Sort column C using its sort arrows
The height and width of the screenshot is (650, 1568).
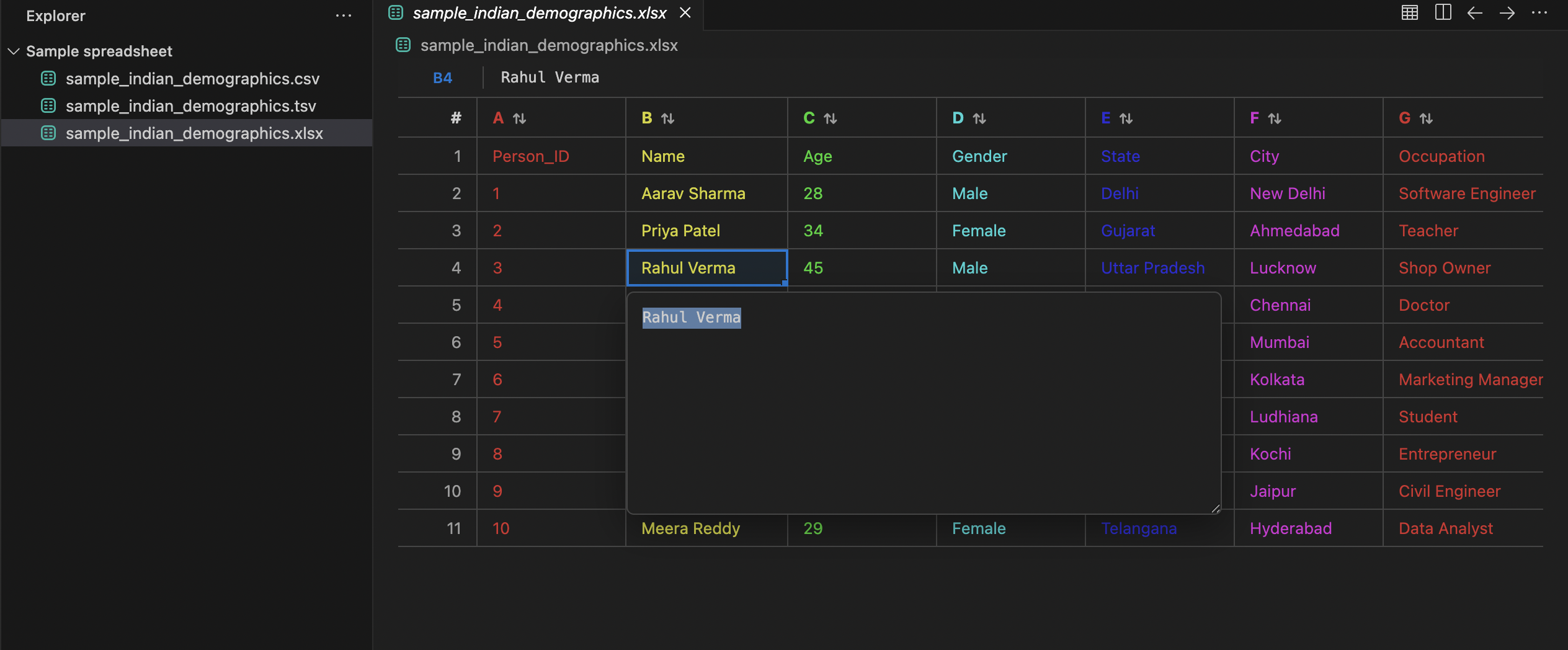coord(831,118)
